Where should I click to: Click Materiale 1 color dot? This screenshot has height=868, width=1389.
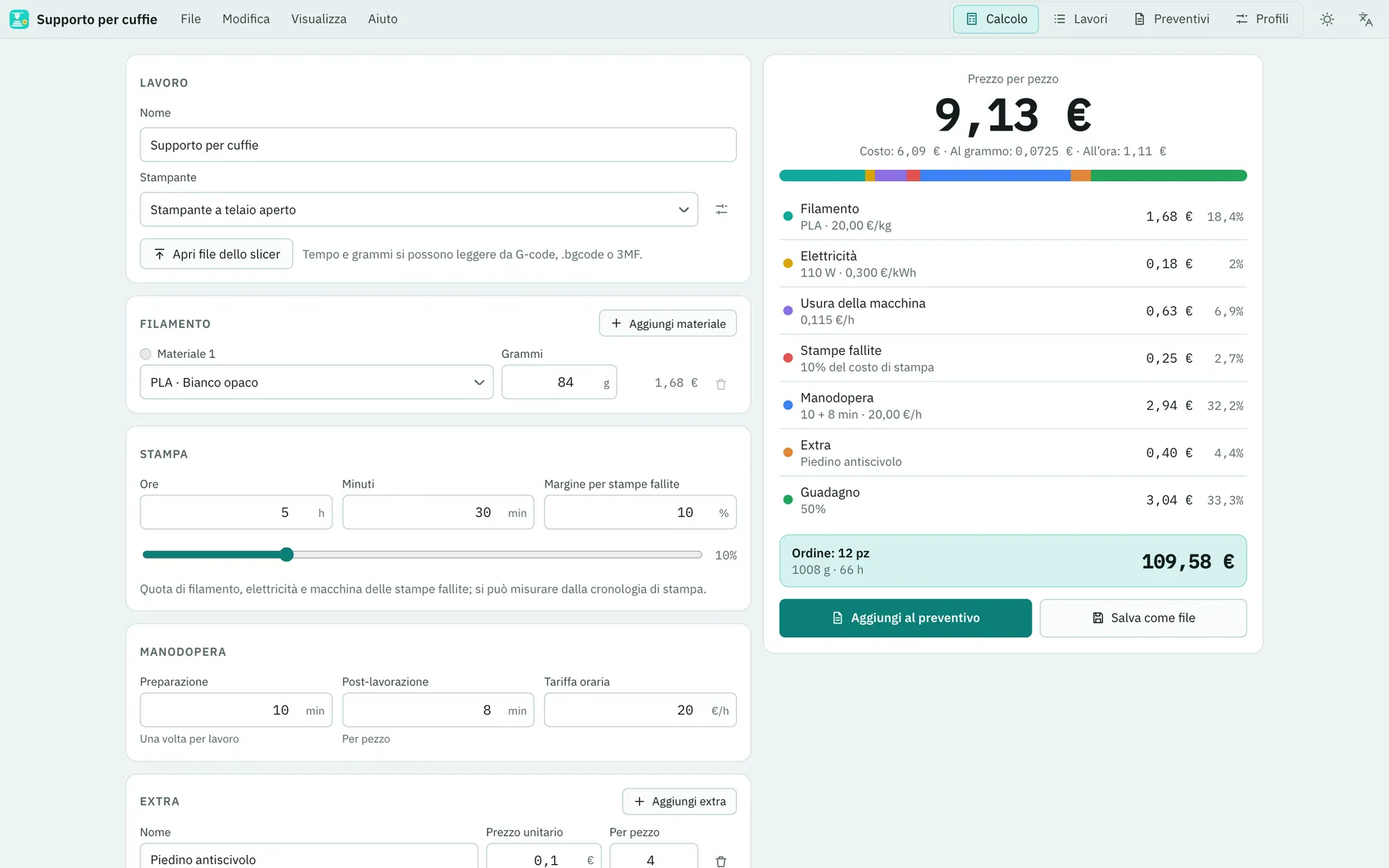(146, 354)
